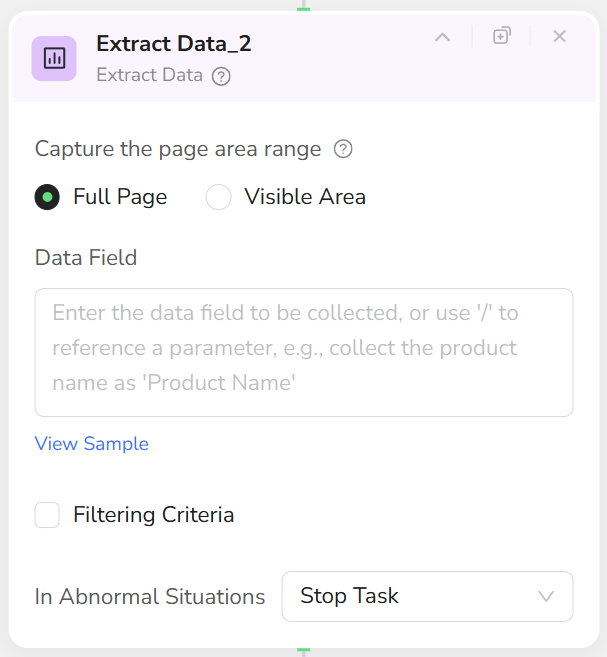Collapse the Extract Data_2 panel

click(442, 37)
